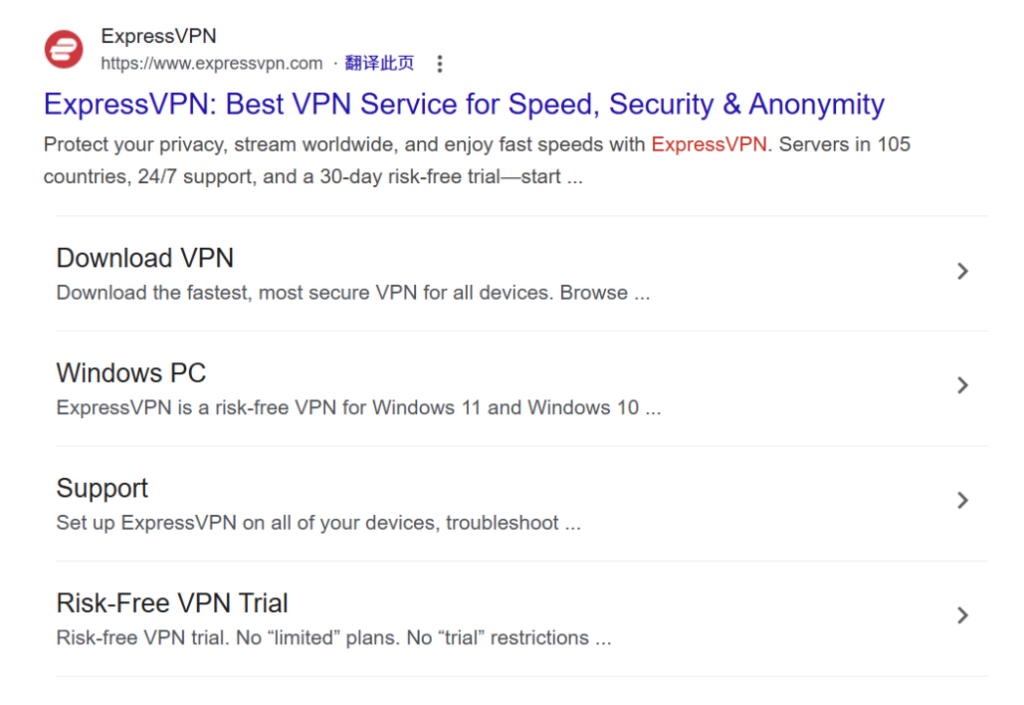Open the ExpressVPN: Best VPN Service headline link
This screenshot has height=705, width=1024.
coord(464,104)
